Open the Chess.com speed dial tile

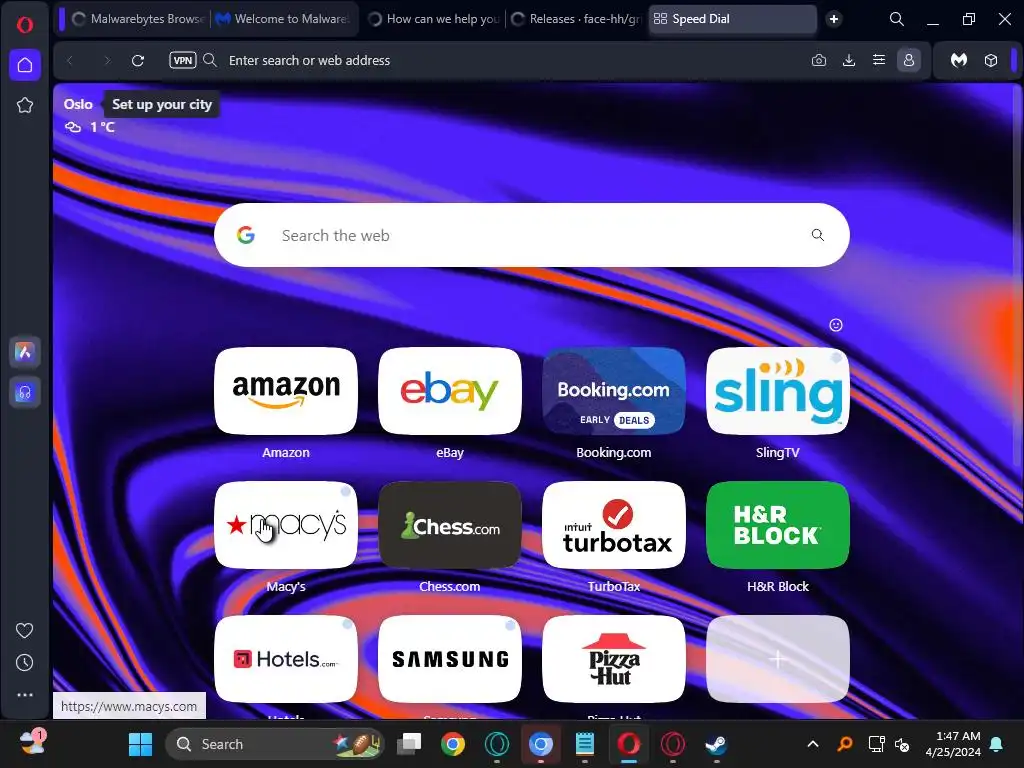pos(450,525)
